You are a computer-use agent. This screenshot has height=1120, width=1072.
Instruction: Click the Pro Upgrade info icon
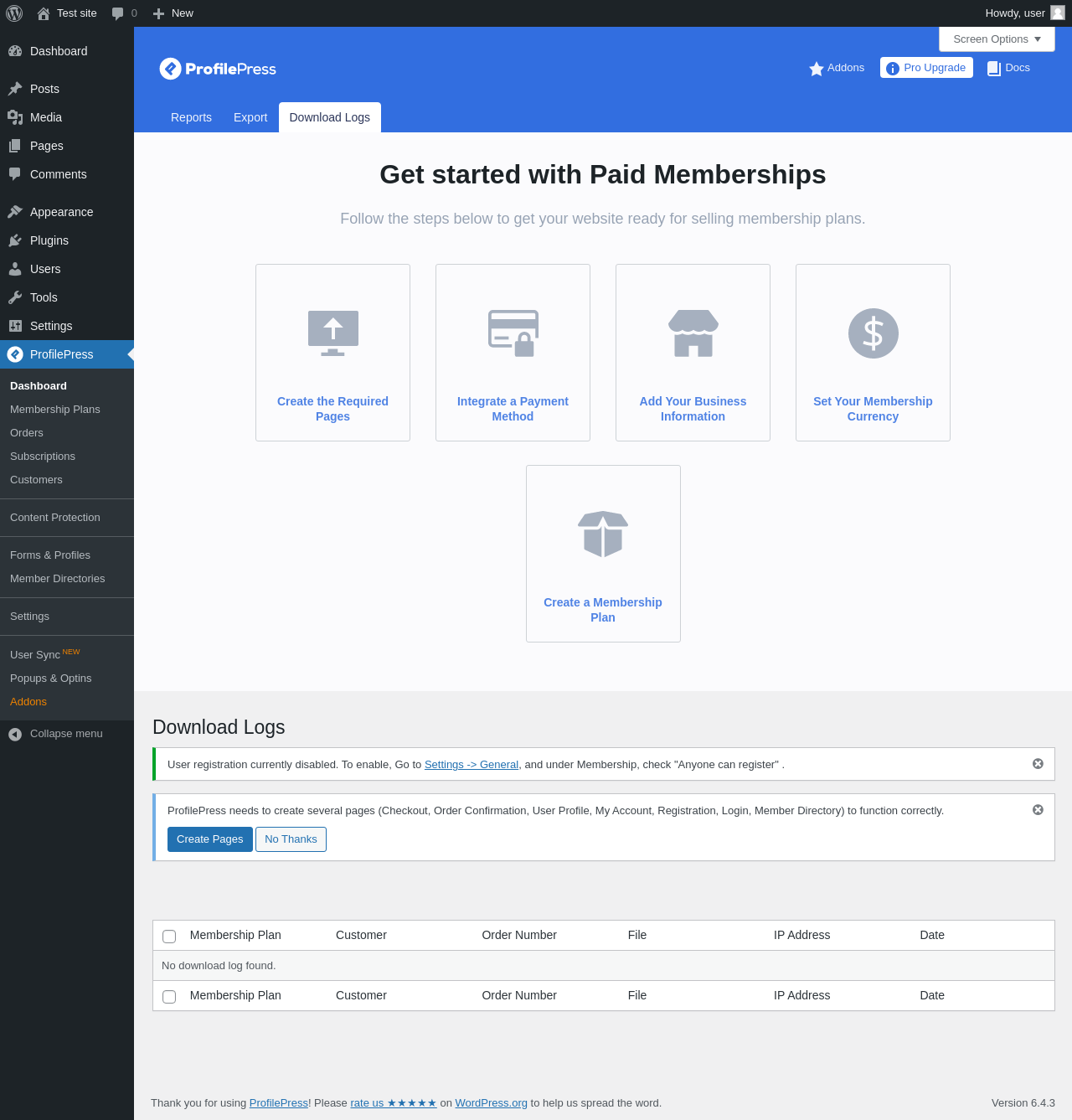[x=893, y=69]
